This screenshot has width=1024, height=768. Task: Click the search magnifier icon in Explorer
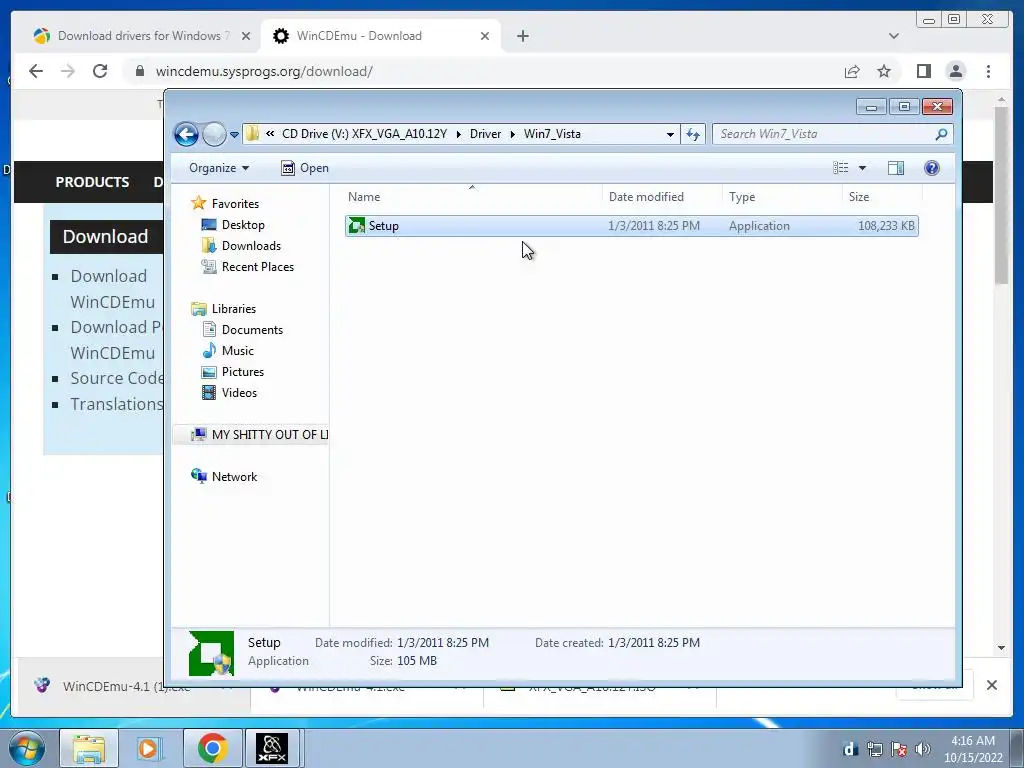(x=941, y=134)
